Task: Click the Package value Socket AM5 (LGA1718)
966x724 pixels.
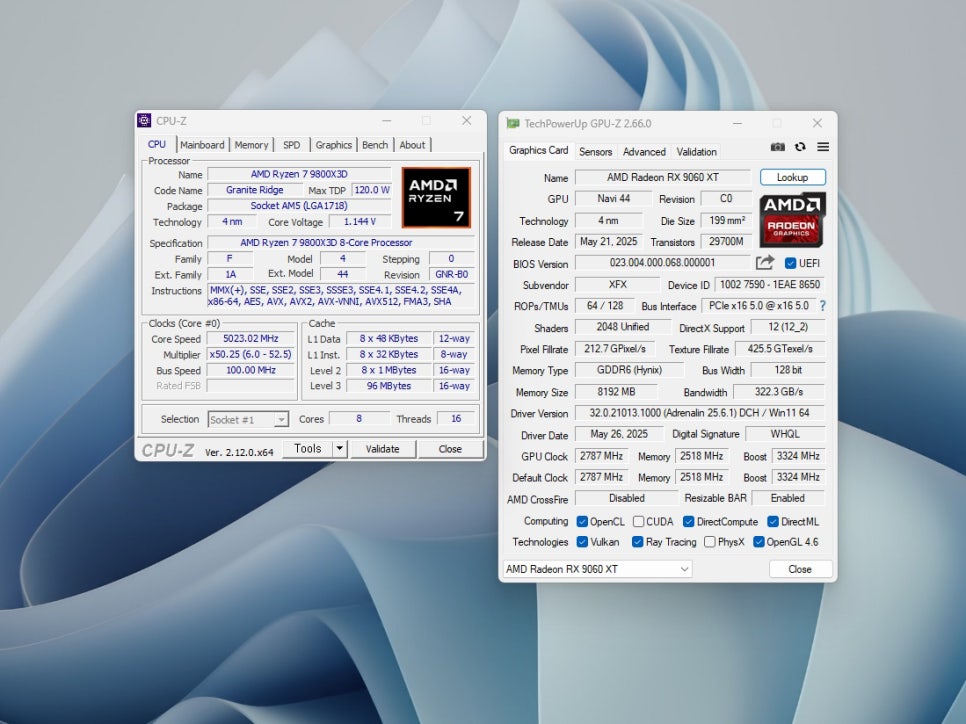Action: pyautogui.click(x=299, y=206)
